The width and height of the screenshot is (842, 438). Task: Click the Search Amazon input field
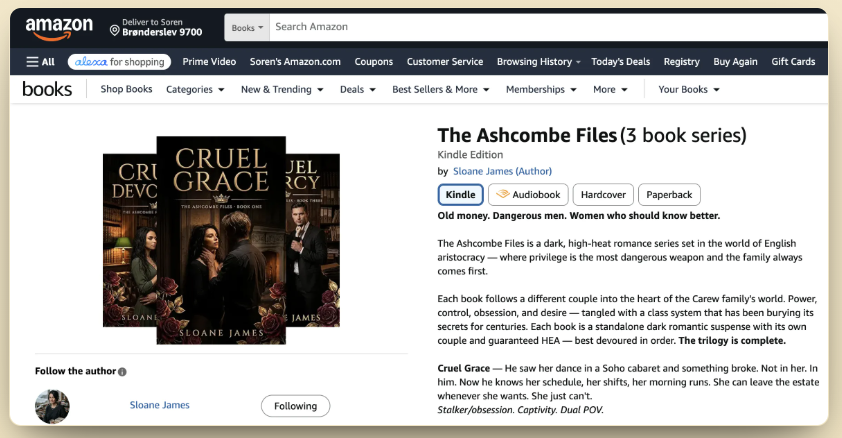[548, 27]
